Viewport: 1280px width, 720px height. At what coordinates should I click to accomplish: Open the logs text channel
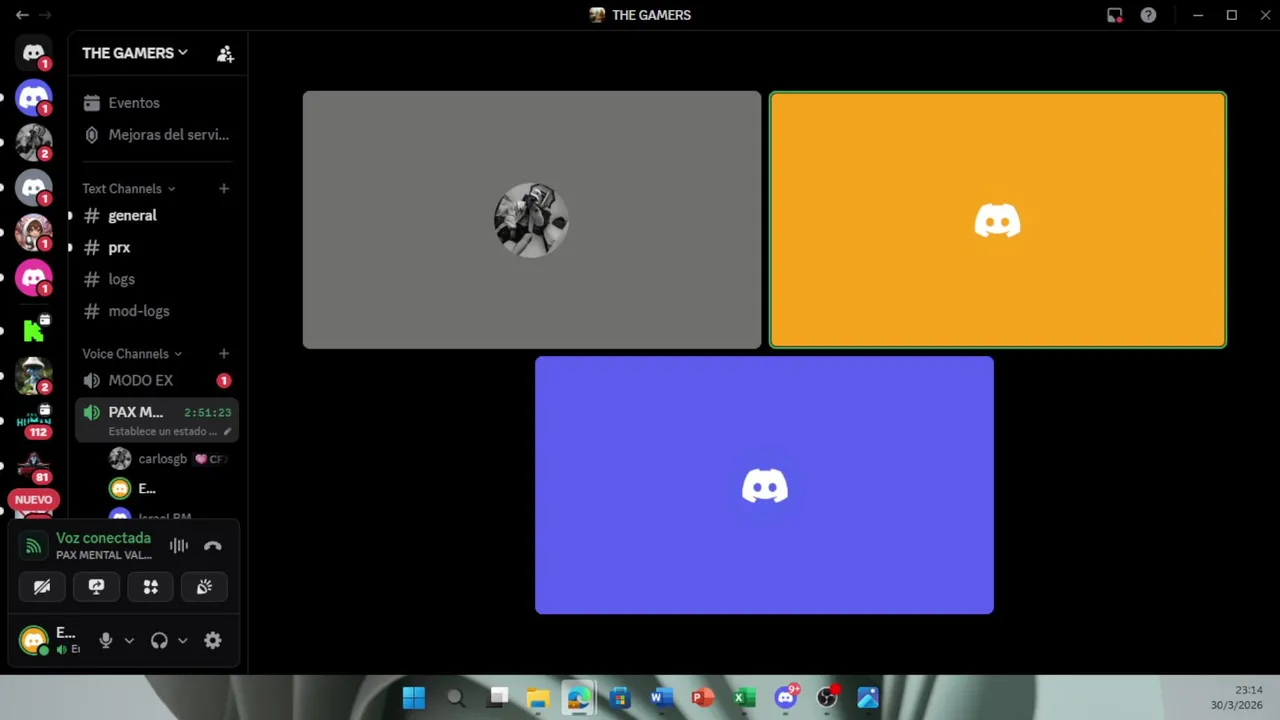[157, 279]
